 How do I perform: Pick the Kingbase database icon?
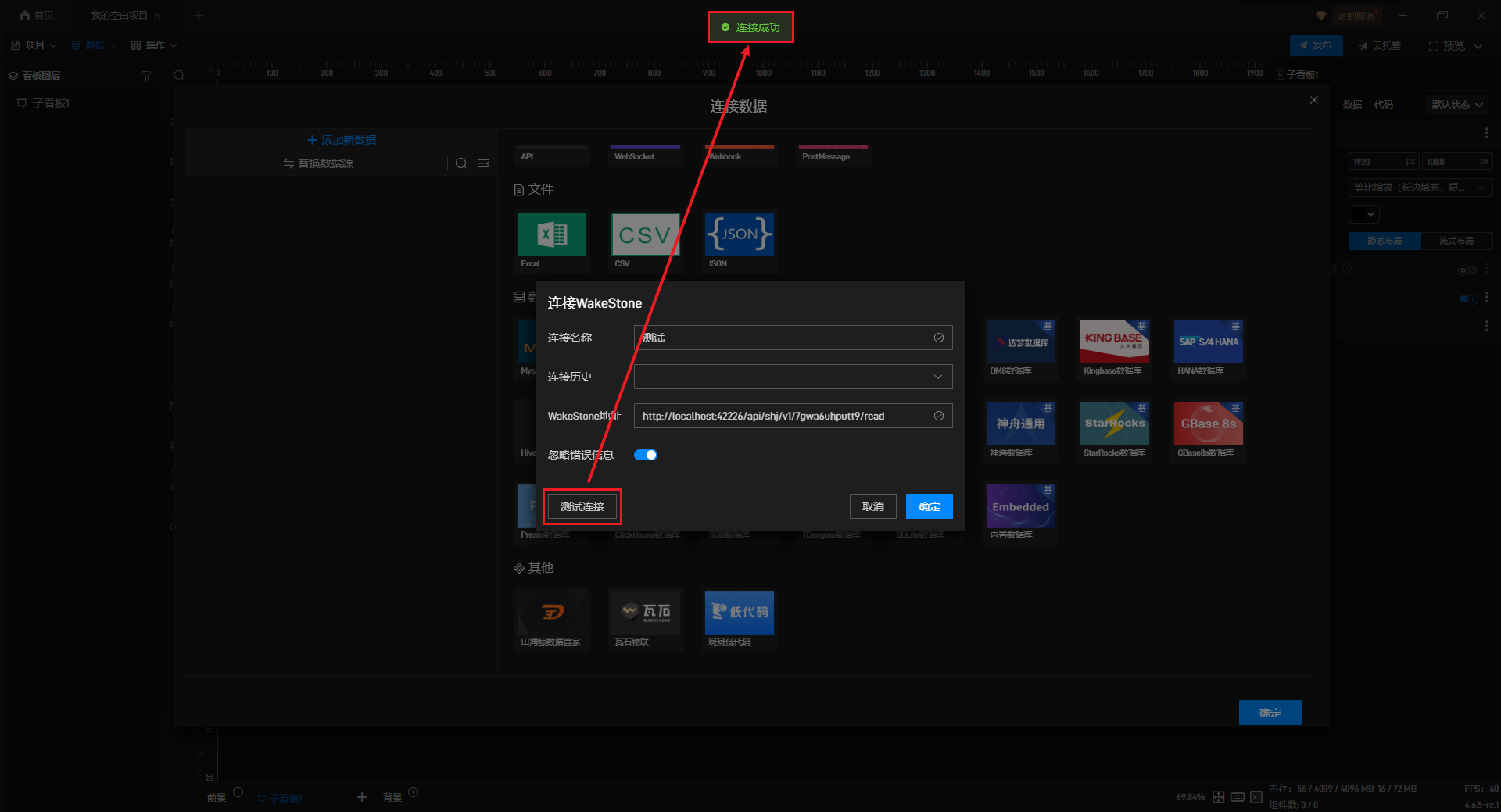[x=1114, y=342]
